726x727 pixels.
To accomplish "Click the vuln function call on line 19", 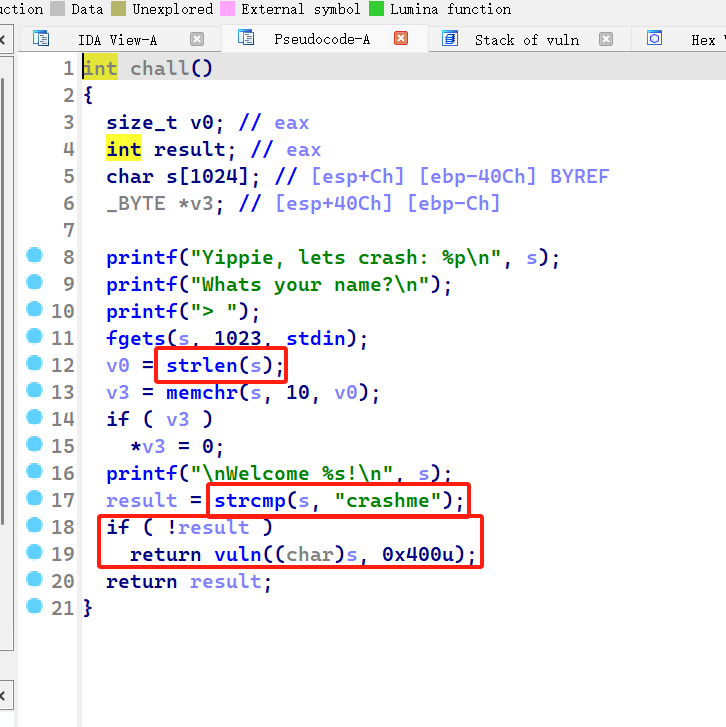I will (x=238, y=555).
